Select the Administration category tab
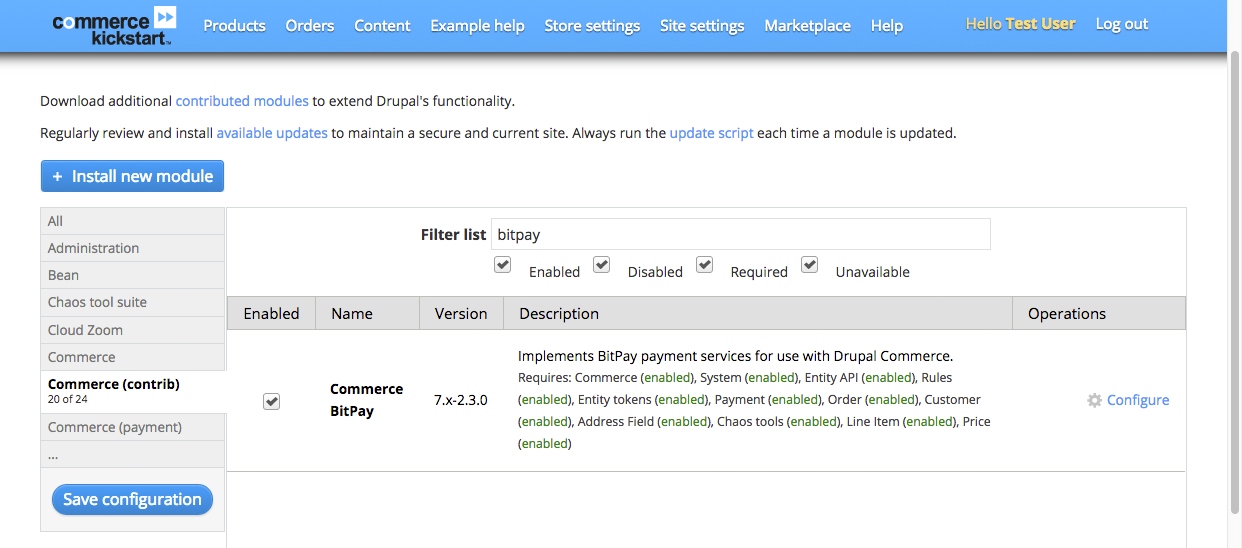The width and height of the screenshot is (1242, 548). (133, 248)
